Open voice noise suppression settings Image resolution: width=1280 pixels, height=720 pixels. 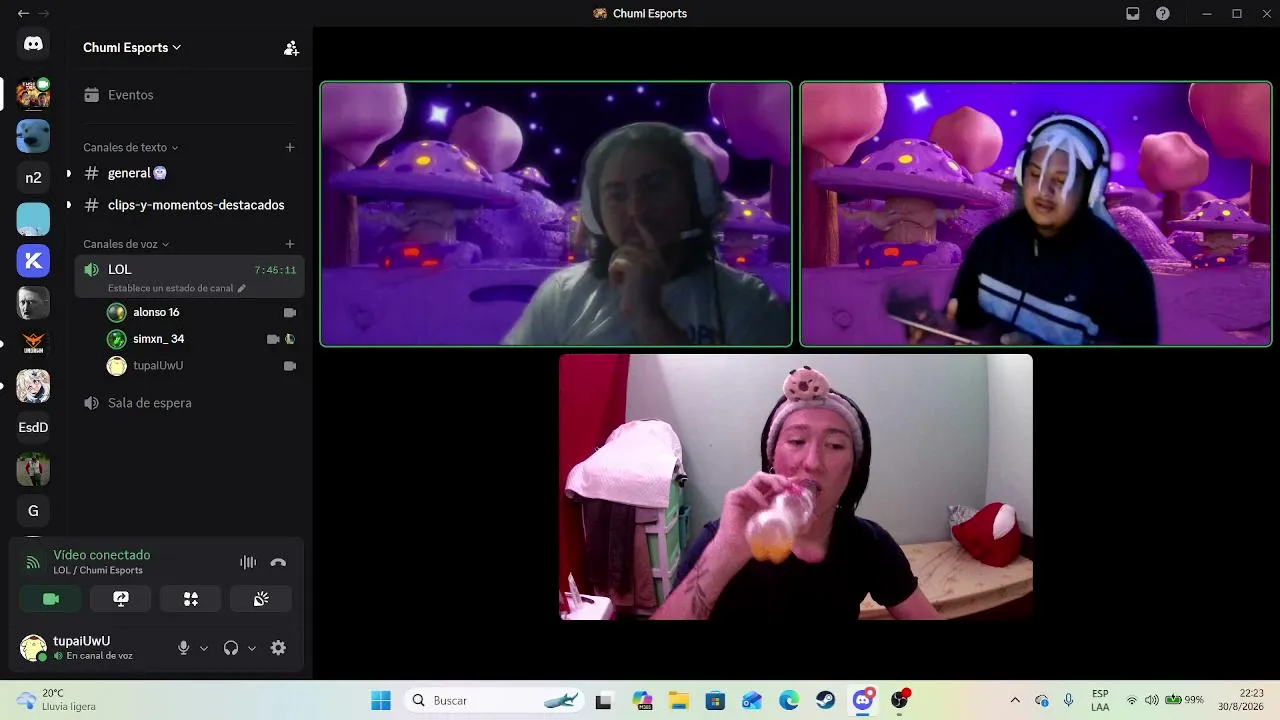pos(248,562)
